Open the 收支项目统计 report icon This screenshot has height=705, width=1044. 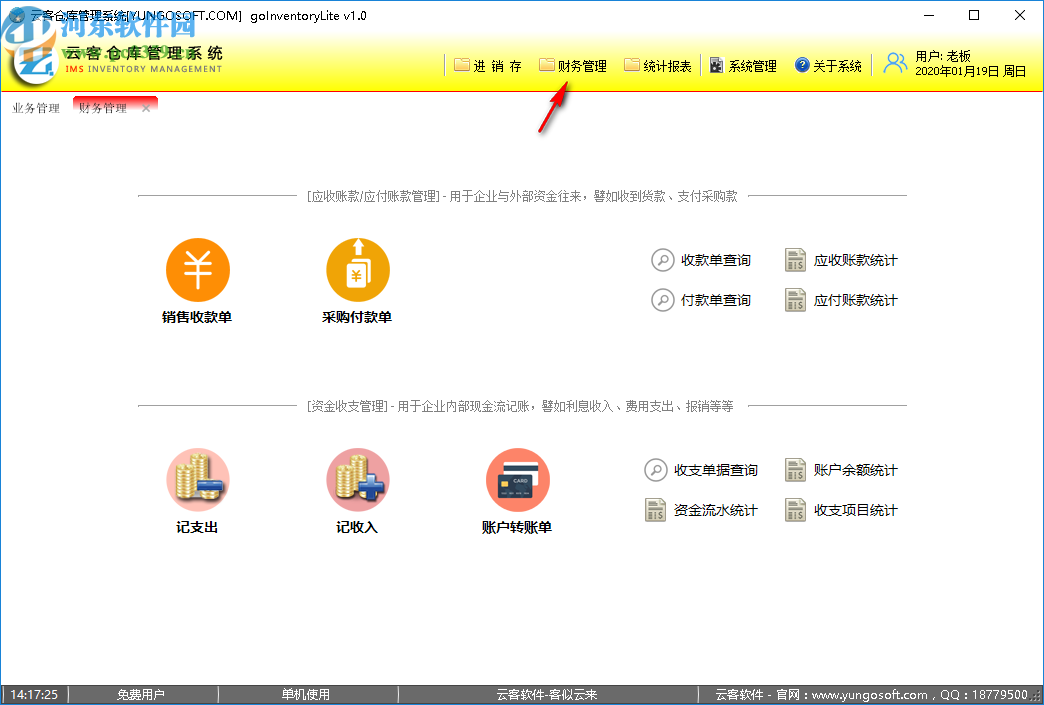[x=795, y=509]
